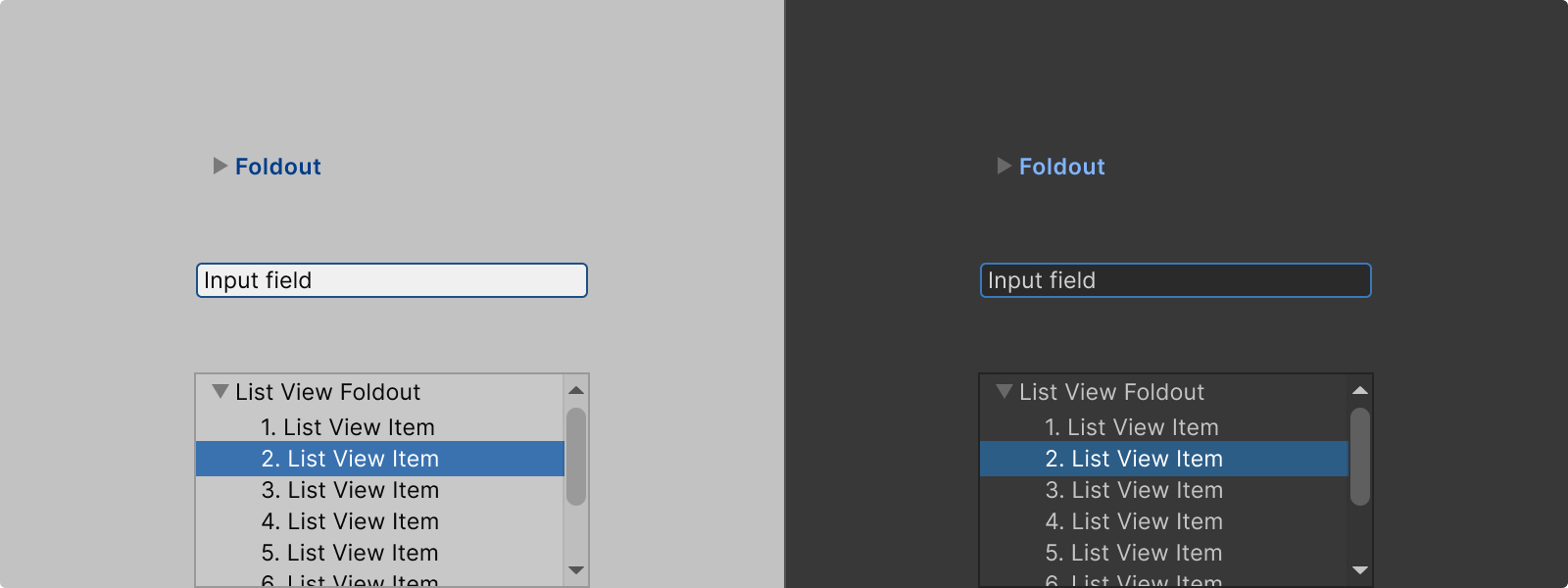
Task: Click scroll down arrow in light list
Action: (576, 570)
